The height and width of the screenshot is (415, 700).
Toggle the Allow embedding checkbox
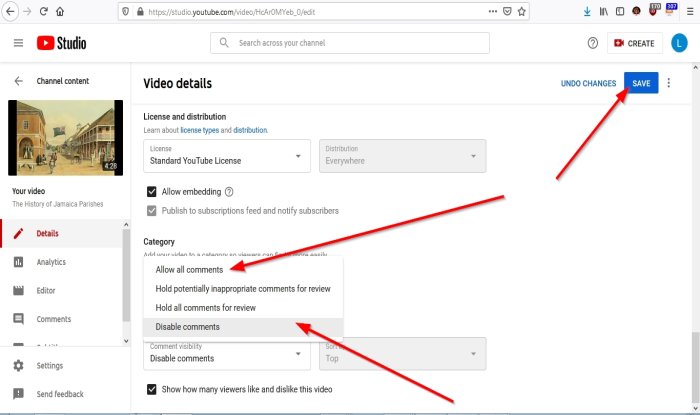[152, 192]
